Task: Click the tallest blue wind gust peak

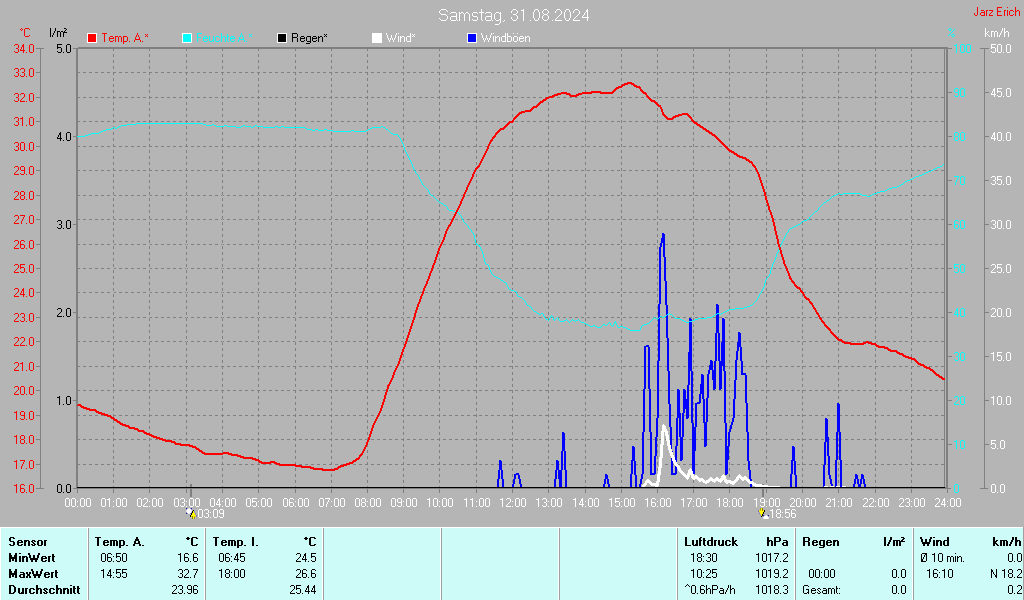Action: [663, 235]
